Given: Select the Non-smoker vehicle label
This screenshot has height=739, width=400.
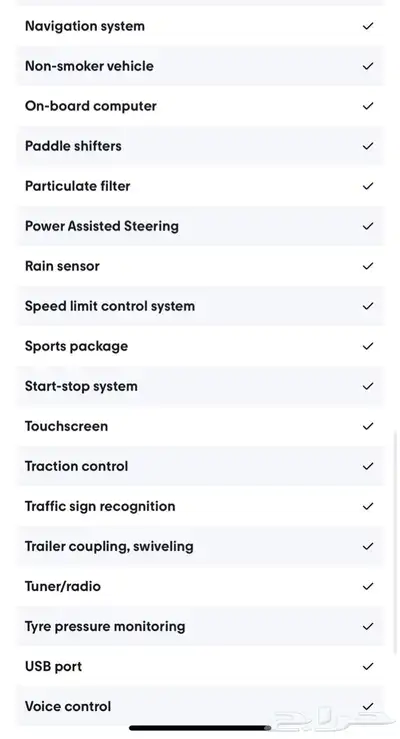Looking at the screenshot, I should click(89, 66).
